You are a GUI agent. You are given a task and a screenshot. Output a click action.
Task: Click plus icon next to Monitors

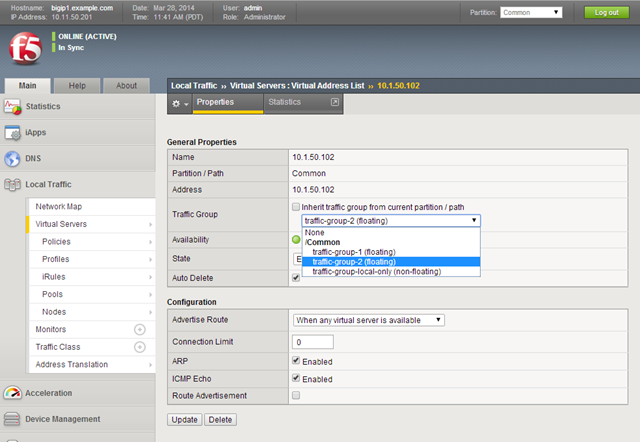(139, 329)
